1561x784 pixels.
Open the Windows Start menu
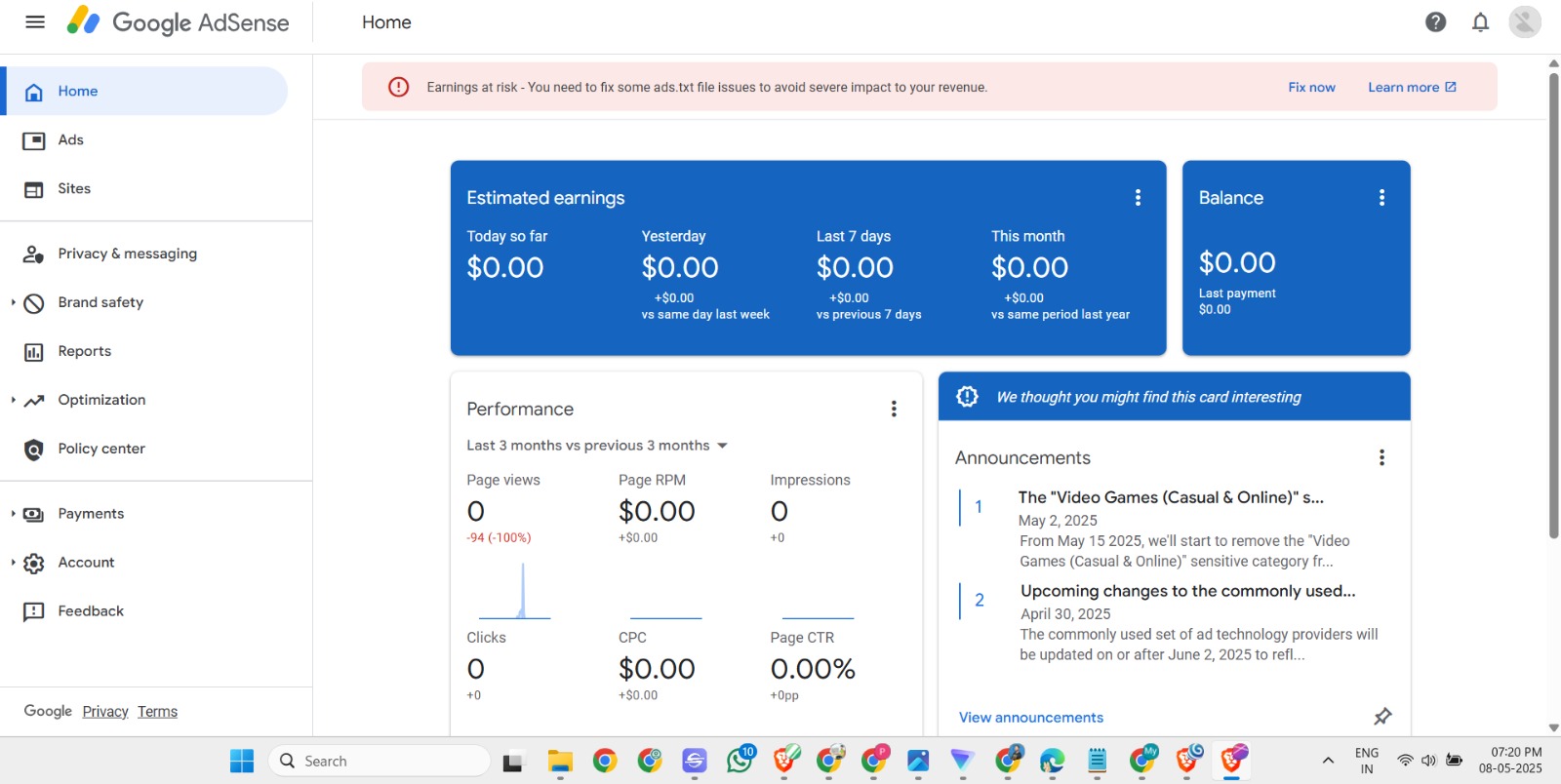[242, 761]
